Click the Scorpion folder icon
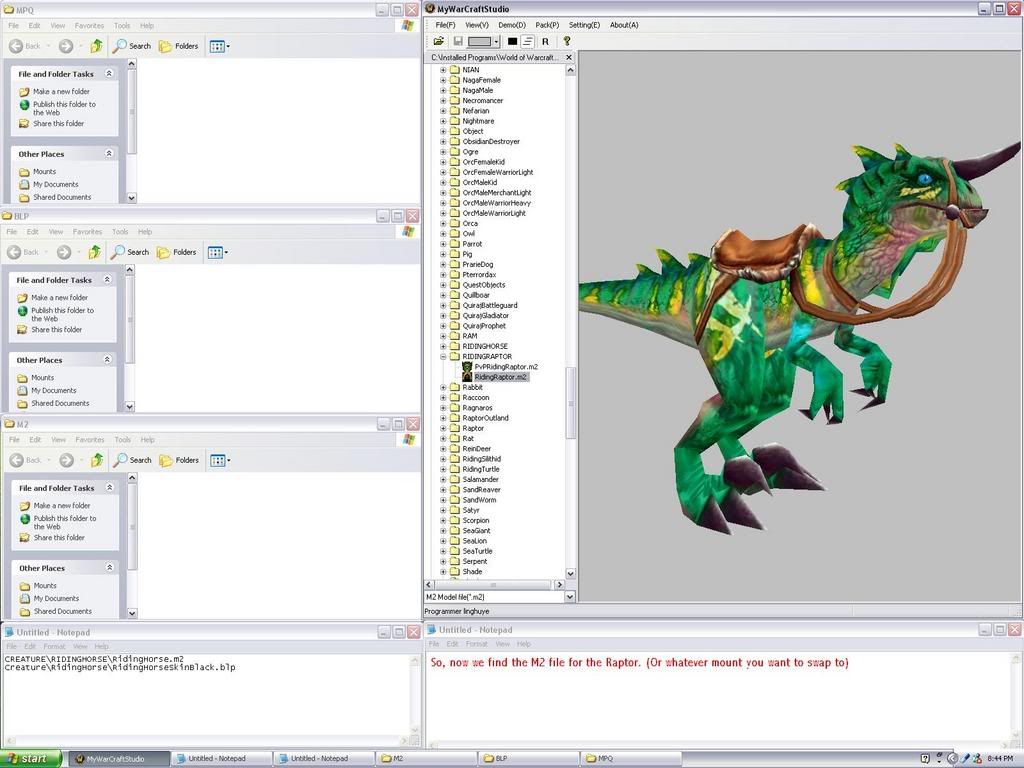 click(x=455, y=520)
